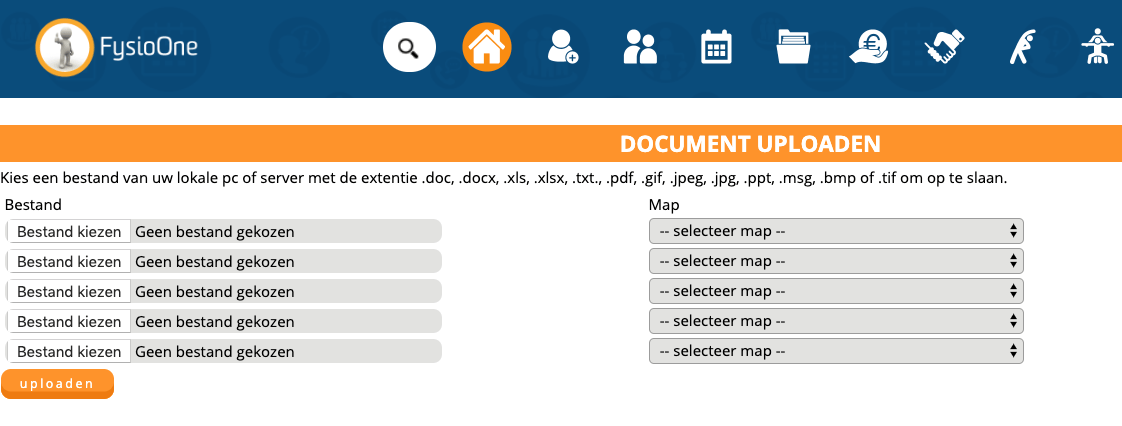Viewport: 1122px width, 426px height.
Task: Choose a file with the fifth 'Bestand kiezen'
Action: click(x=69, y=352)
